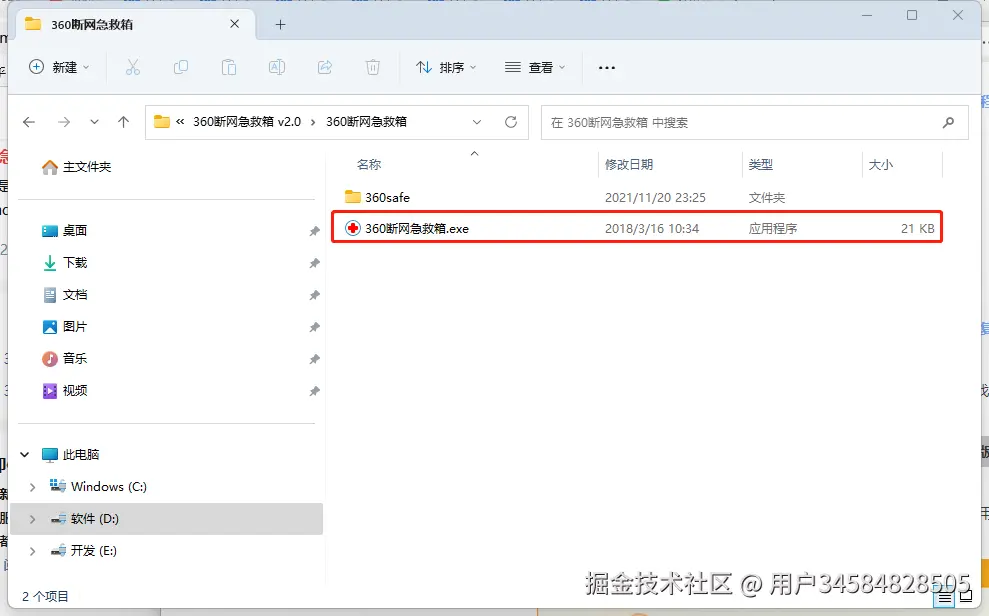Sort by 名称 column header
Screen dimensions: 989x616
pyautogui.click(x=369, y=165)
